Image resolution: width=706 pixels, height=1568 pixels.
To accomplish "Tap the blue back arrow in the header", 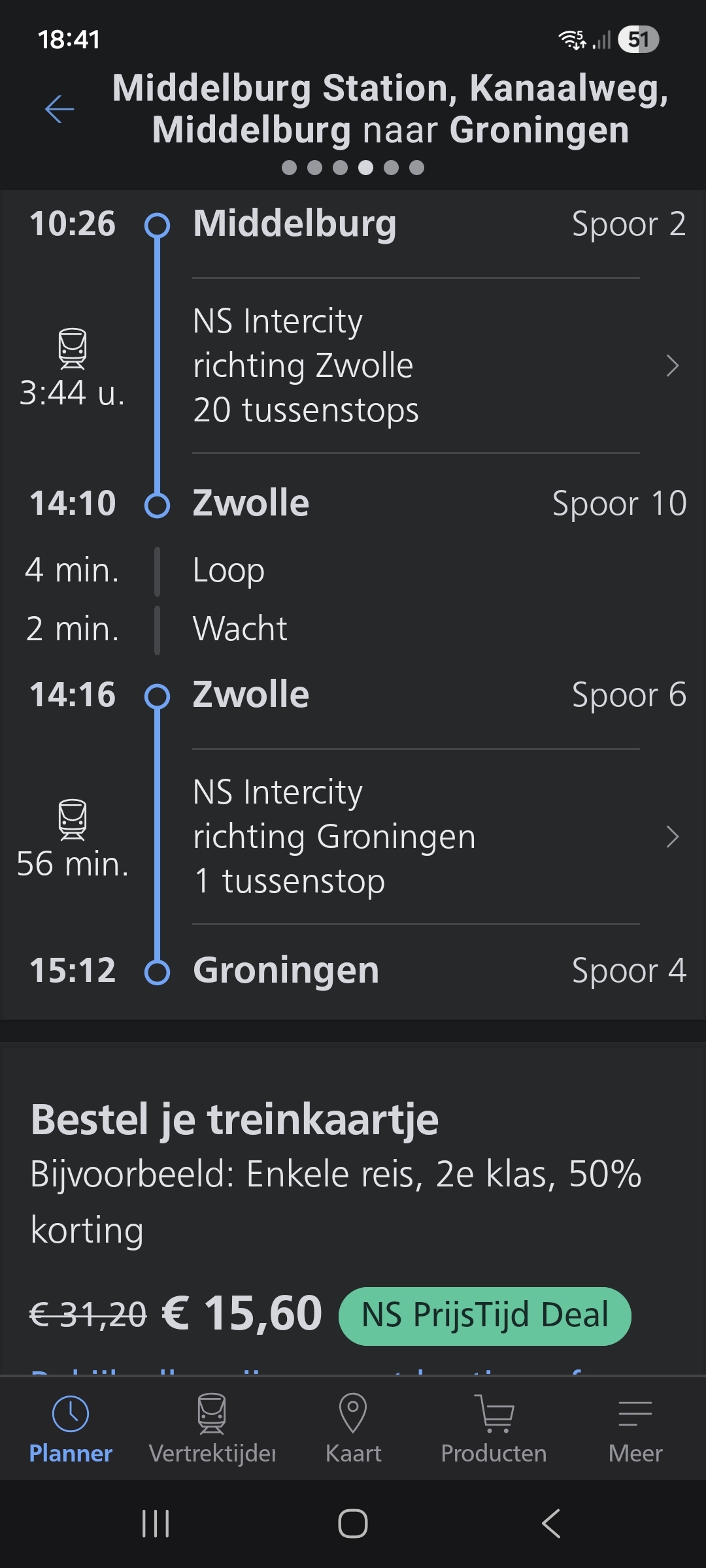I will (59, 108).
